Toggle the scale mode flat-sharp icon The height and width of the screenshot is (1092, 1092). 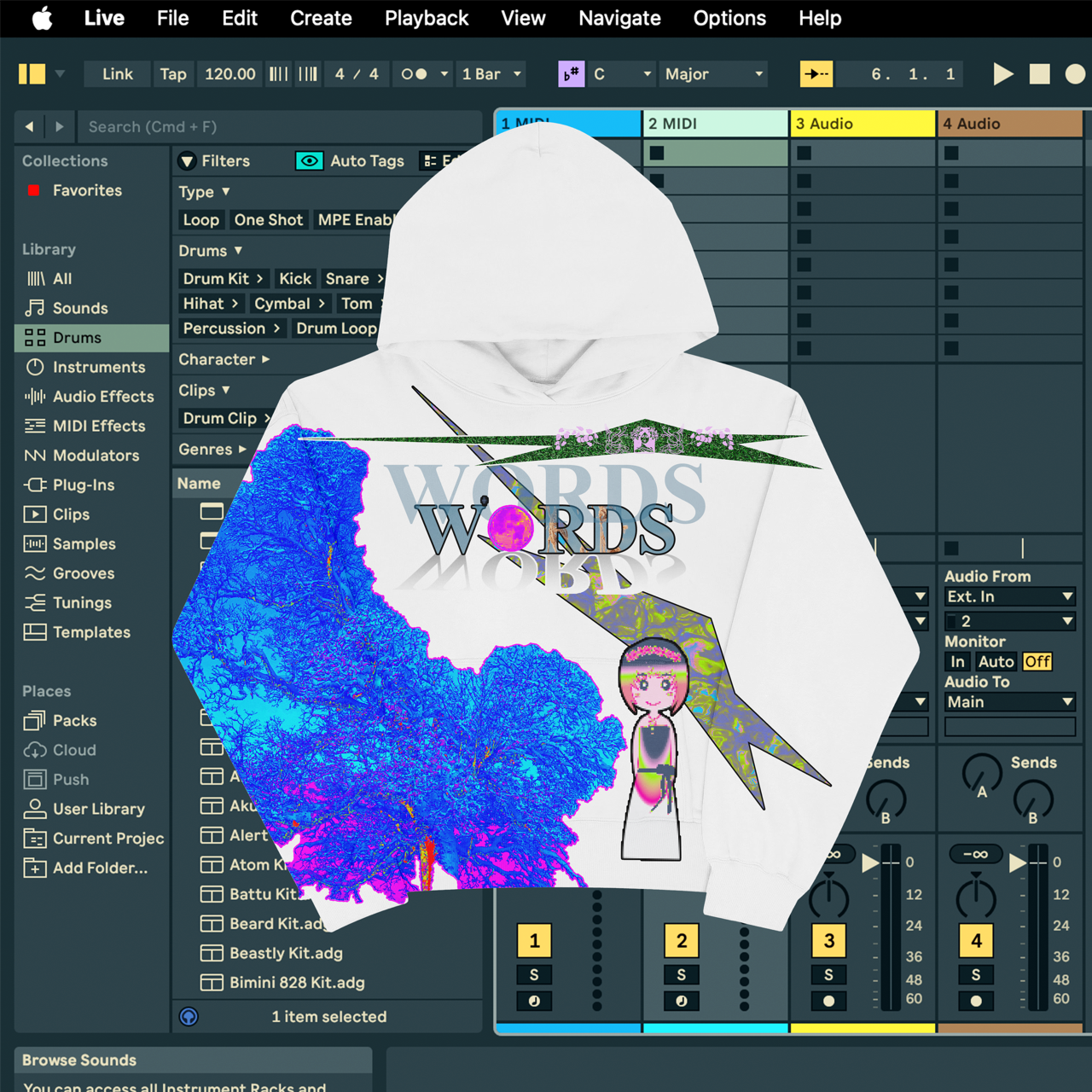(571, 74)
